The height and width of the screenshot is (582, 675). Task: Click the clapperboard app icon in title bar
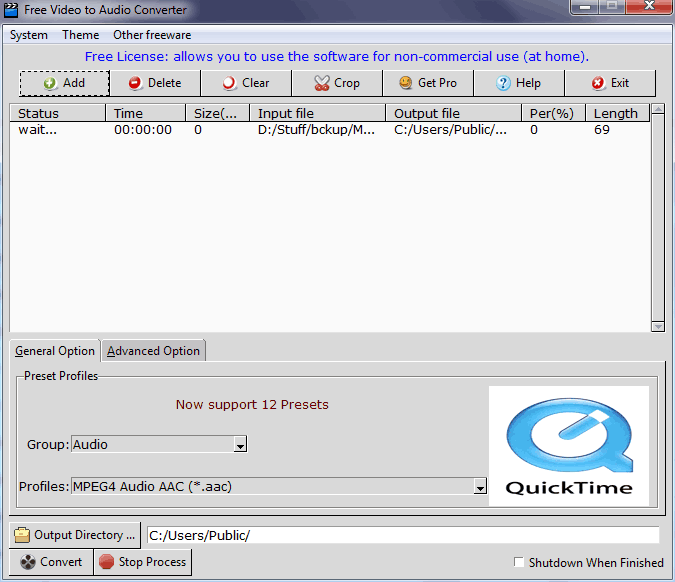[11, 9]
